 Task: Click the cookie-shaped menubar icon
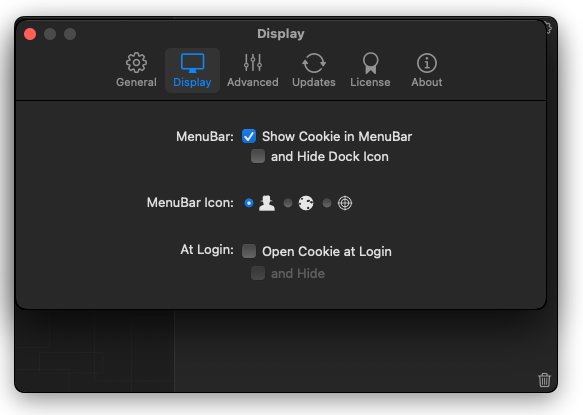pos(306,203)
